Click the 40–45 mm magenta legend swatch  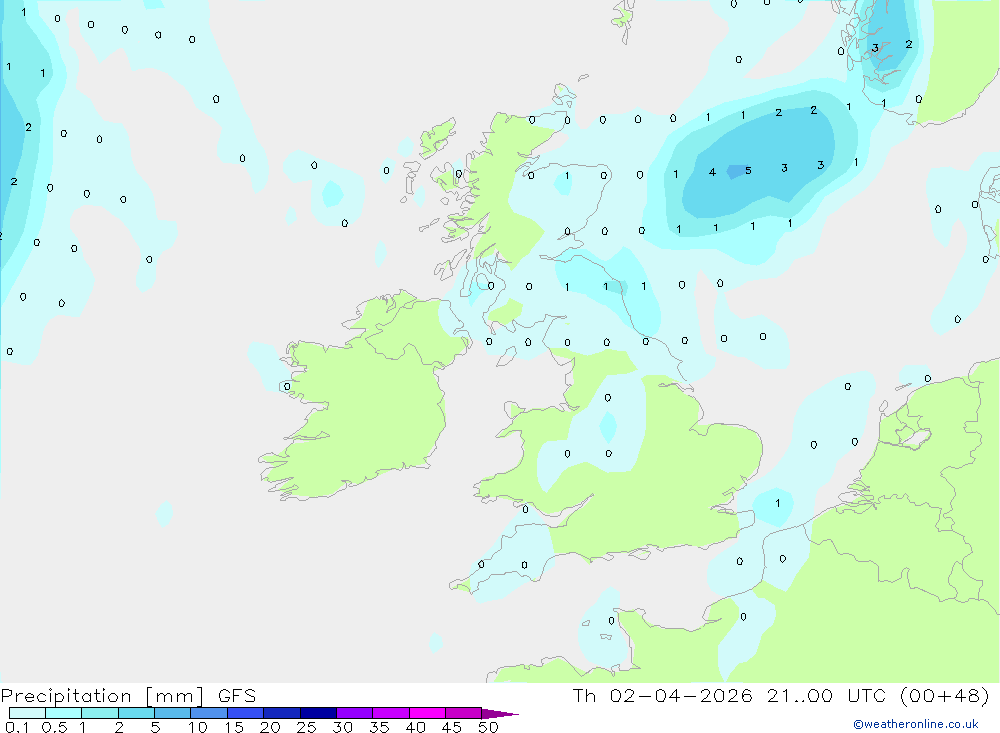[427, 713]
